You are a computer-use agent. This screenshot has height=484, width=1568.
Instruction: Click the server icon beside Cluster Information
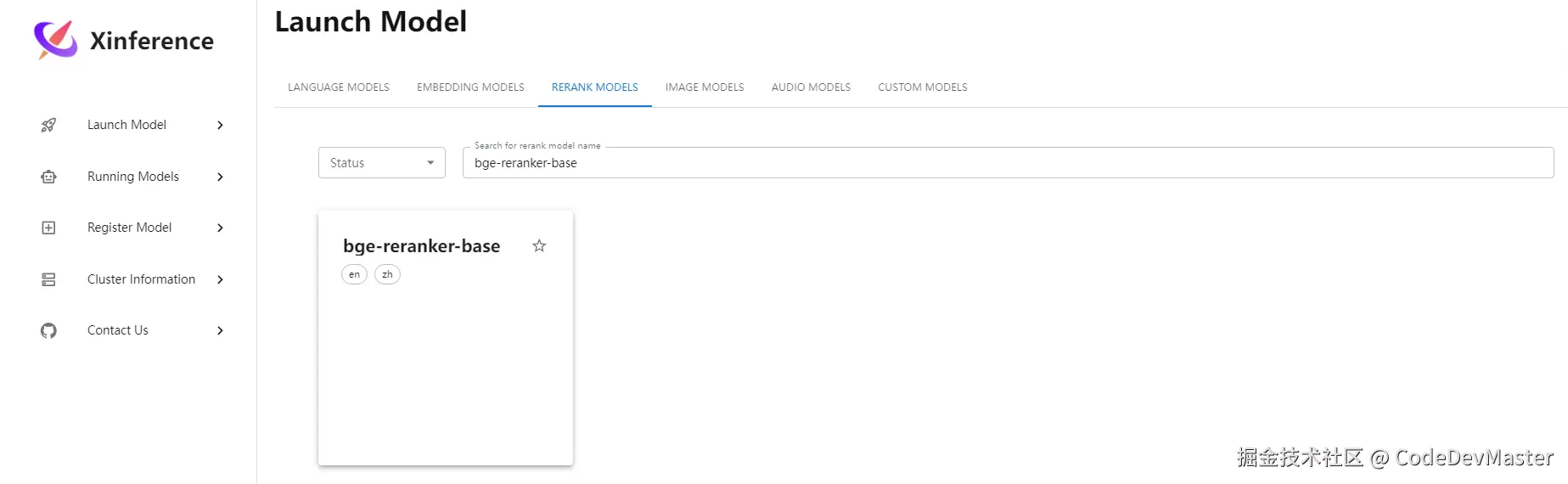[x=48, y=279]
